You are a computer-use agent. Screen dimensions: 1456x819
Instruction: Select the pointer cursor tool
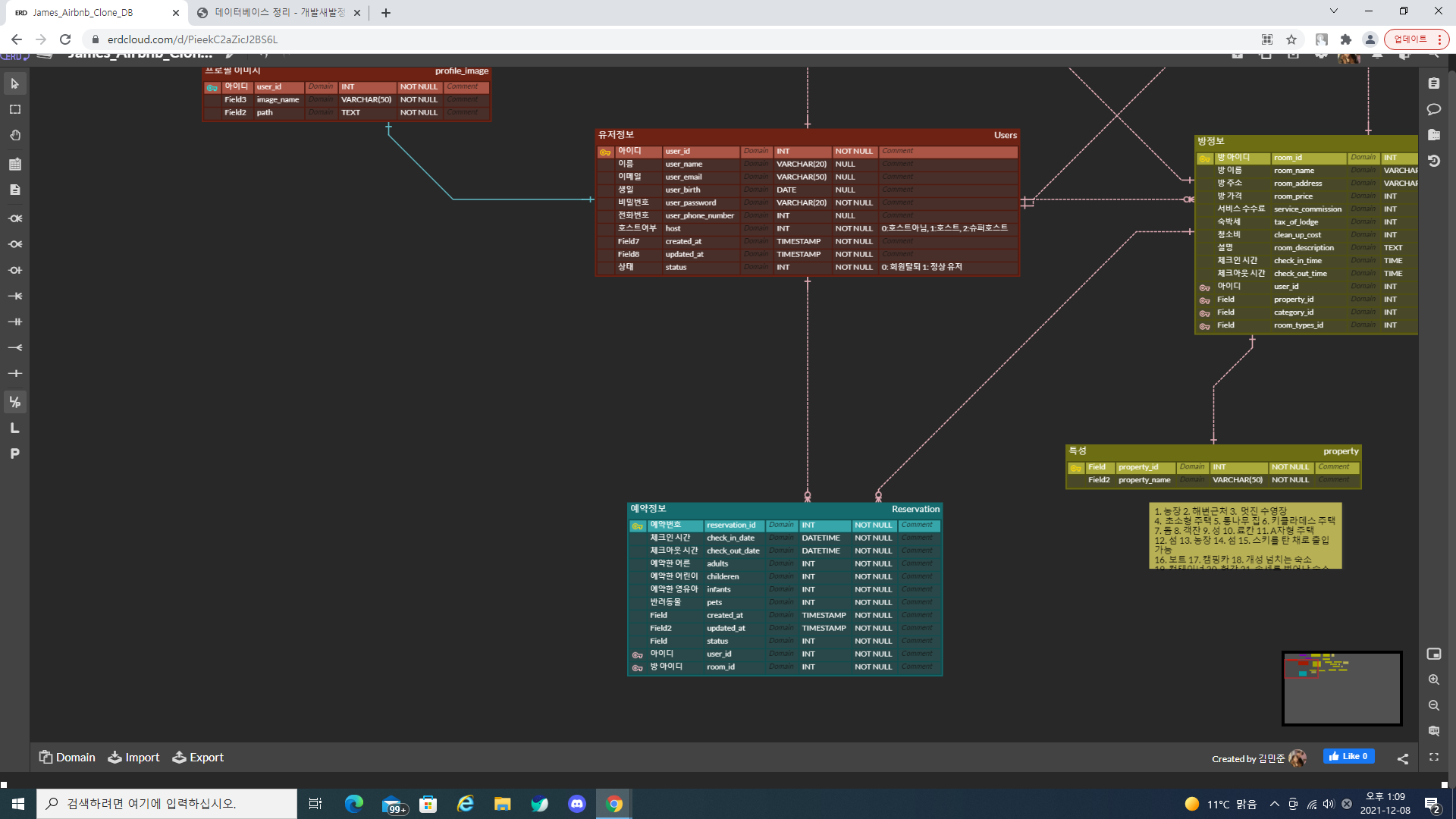point(14,83)
